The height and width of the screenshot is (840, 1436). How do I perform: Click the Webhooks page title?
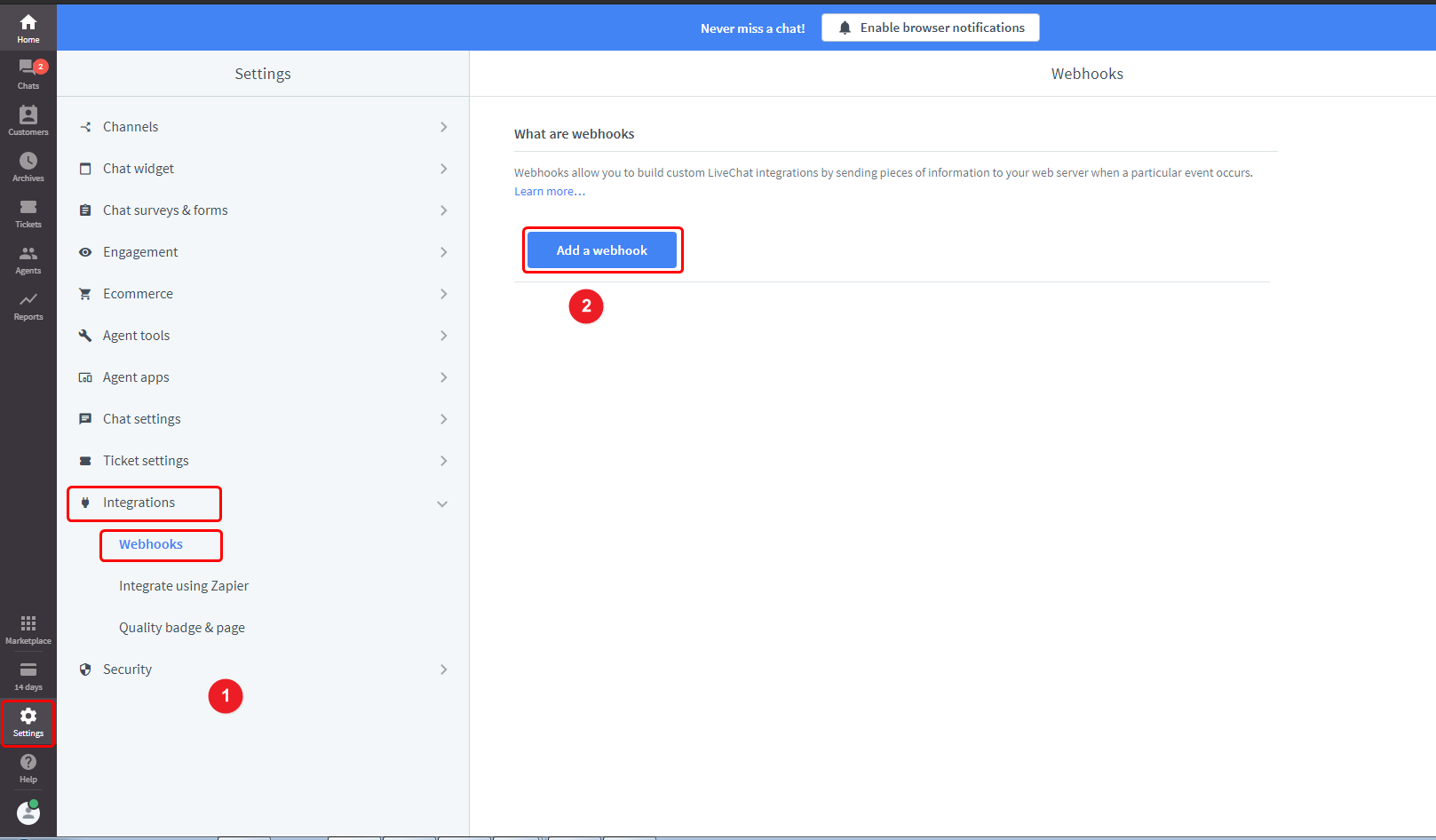pos(1087,74)
